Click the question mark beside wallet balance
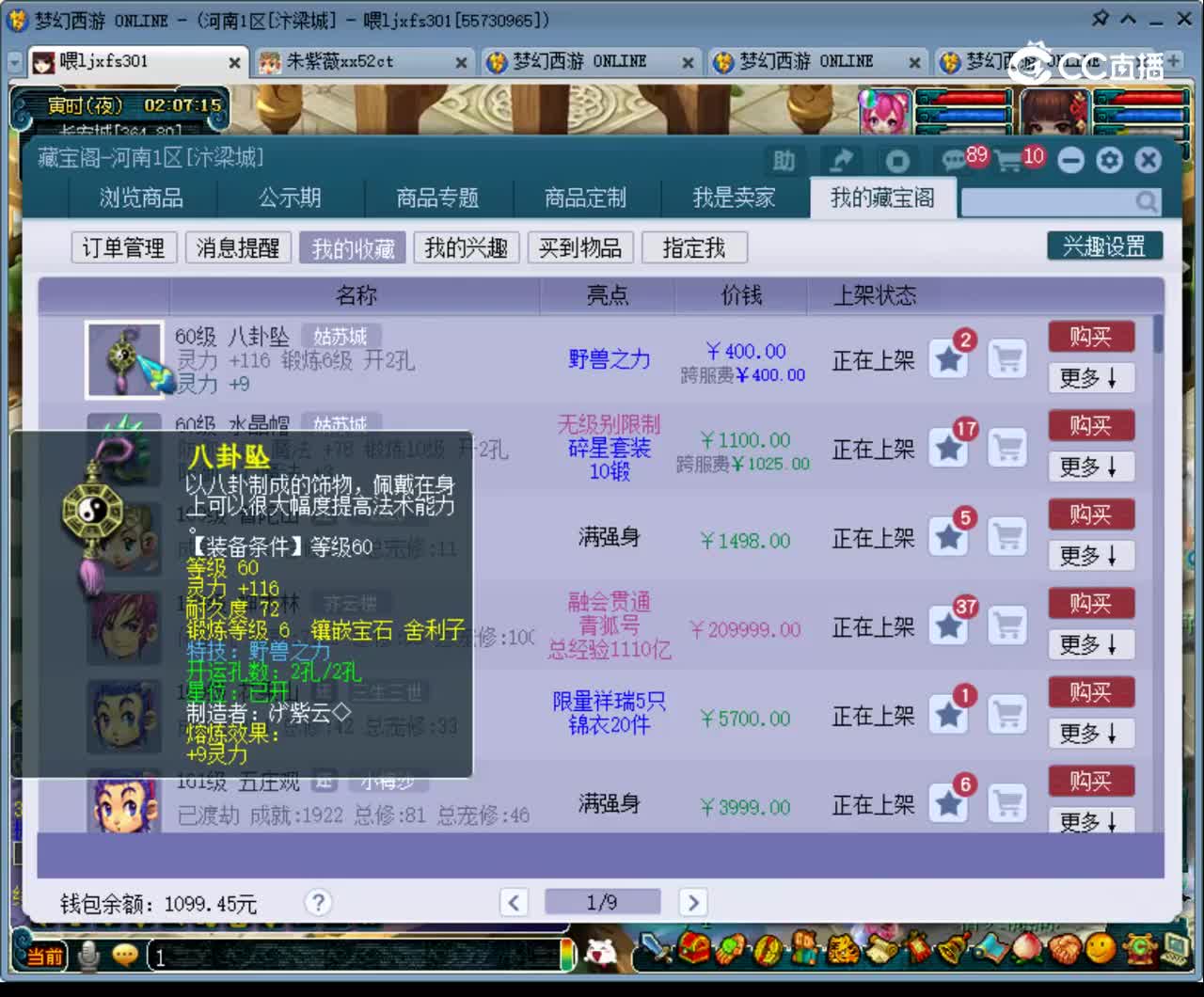1204x997 pixels. 318,903
